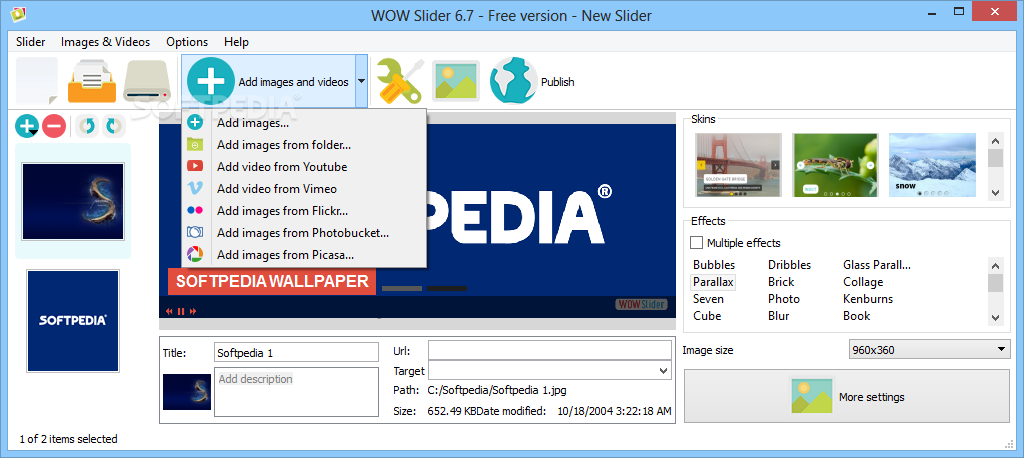
Task: Choose Add images from Flickr... entry
Action: tap(304, 210)
